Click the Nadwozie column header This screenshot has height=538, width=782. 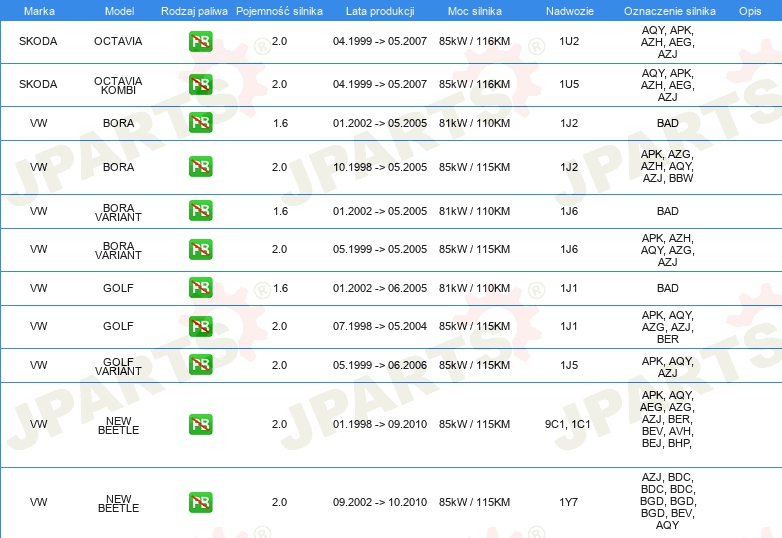tap(570, 11)
